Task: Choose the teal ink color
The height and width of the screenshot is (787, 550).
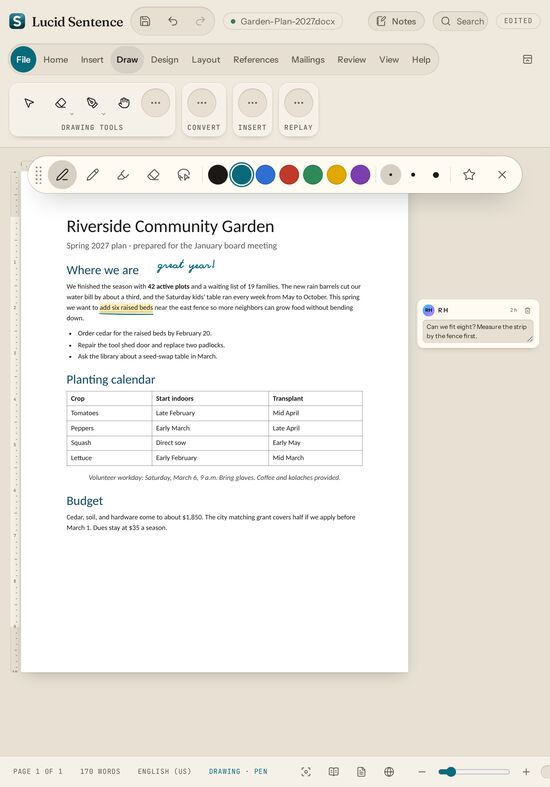Action: tap(241, 175)
